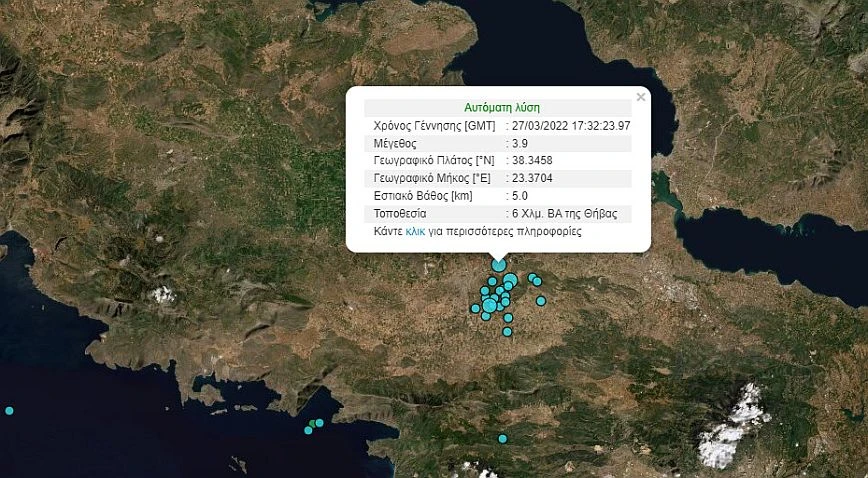Click the lone marker east of the cluster
Screen dimensions: 868x478
tap(540, 300)
